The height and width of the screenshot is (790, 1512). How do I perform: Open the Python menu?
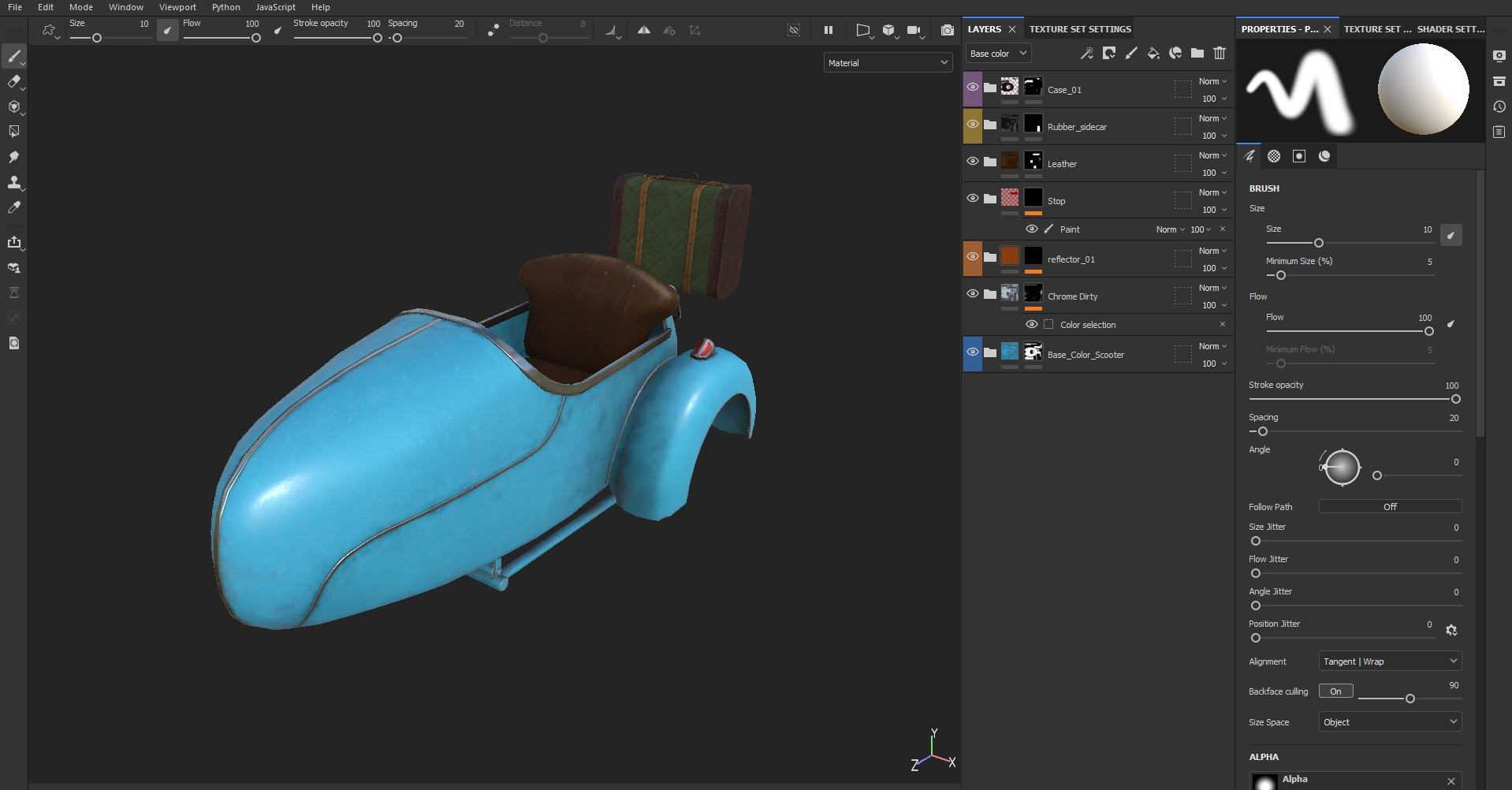(225, 7)
